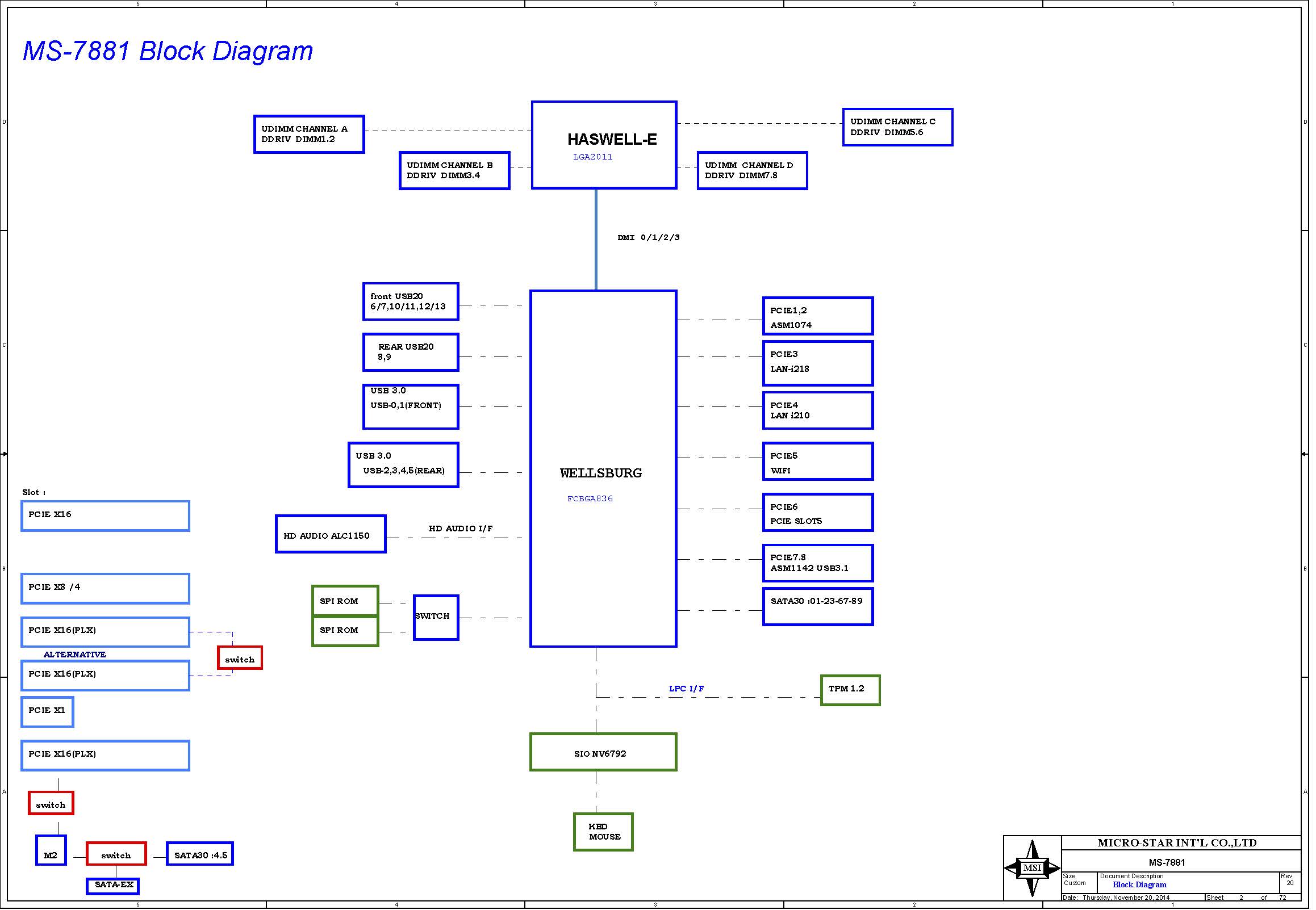Viewport: 1316px width, 910px height.
Task: Select the red switch beside SATA30 :4.5
Action: point(116,854)
